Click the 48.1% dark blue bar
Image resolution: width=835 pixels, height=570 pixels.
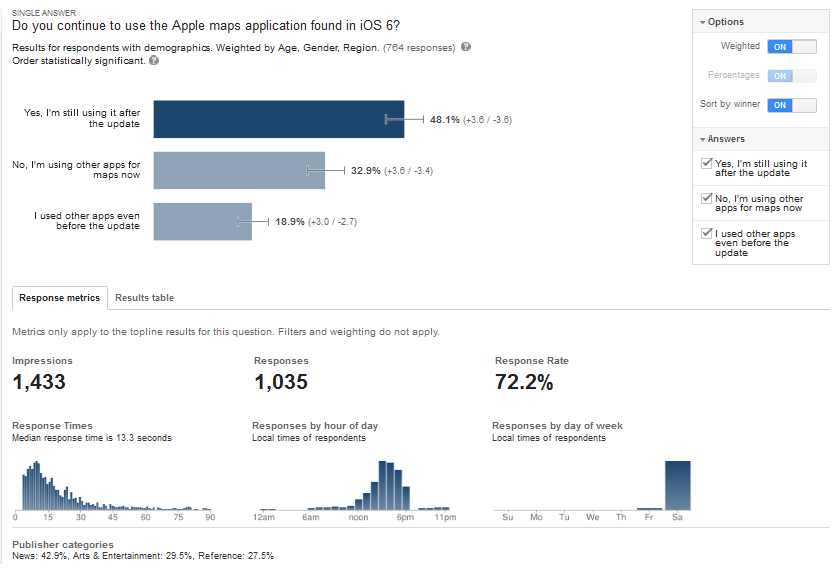(x=279, y=119)
